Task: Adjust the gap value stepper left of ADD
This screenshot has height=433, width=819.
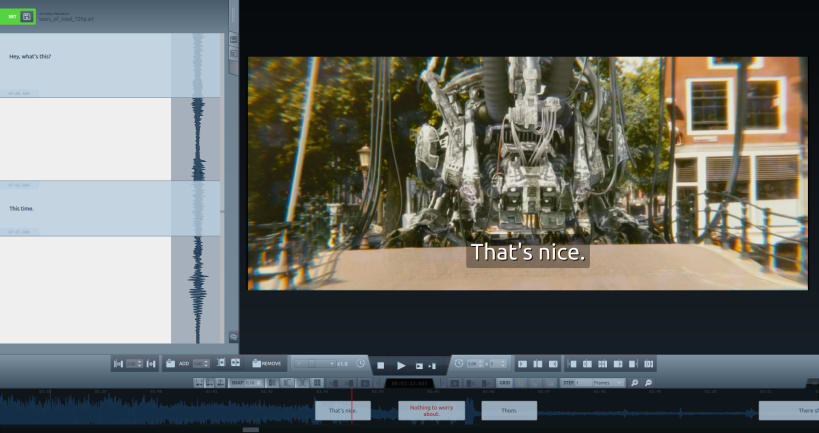Action: point(134,364)
